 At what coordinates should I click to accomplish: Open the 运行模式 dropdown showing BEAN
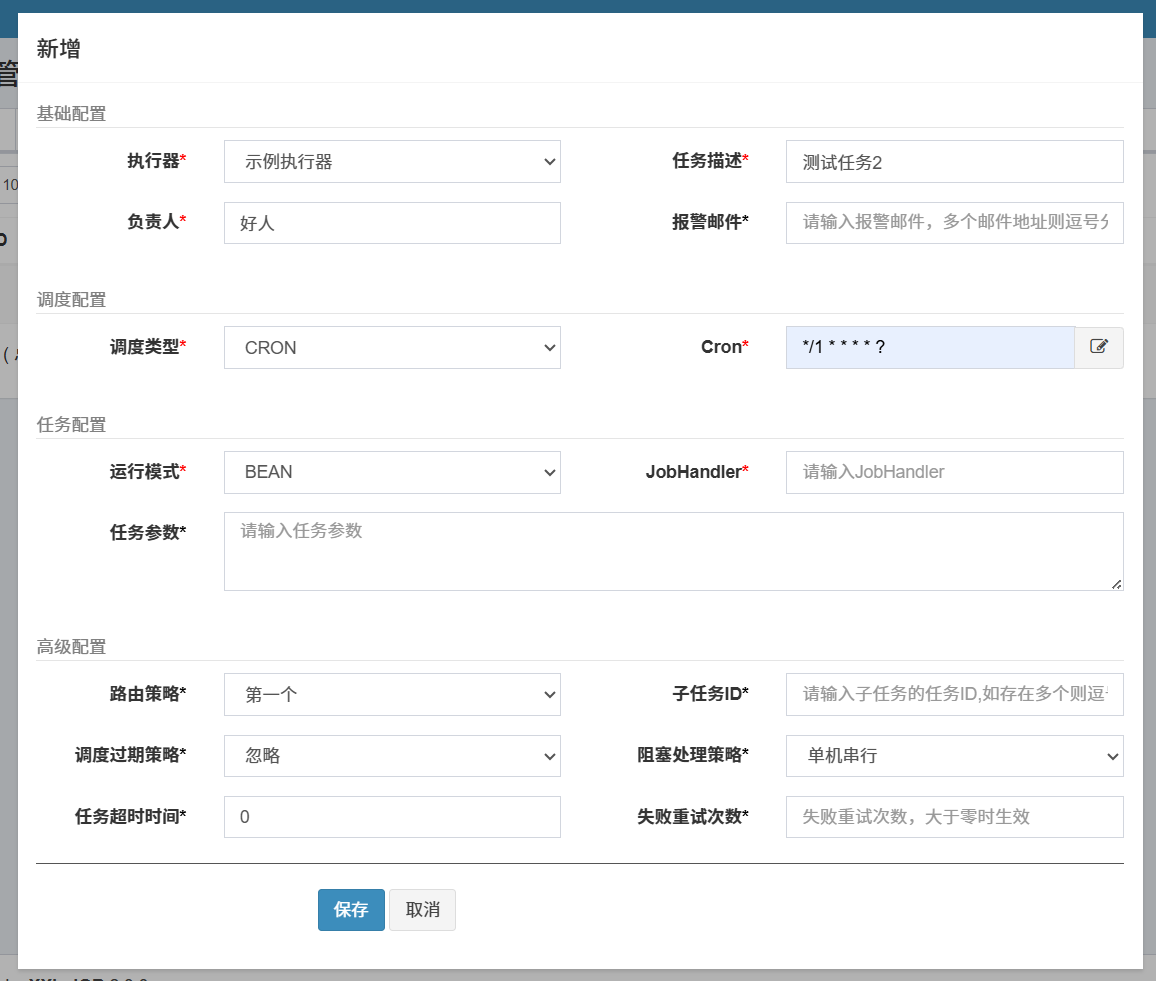[392, 472]
